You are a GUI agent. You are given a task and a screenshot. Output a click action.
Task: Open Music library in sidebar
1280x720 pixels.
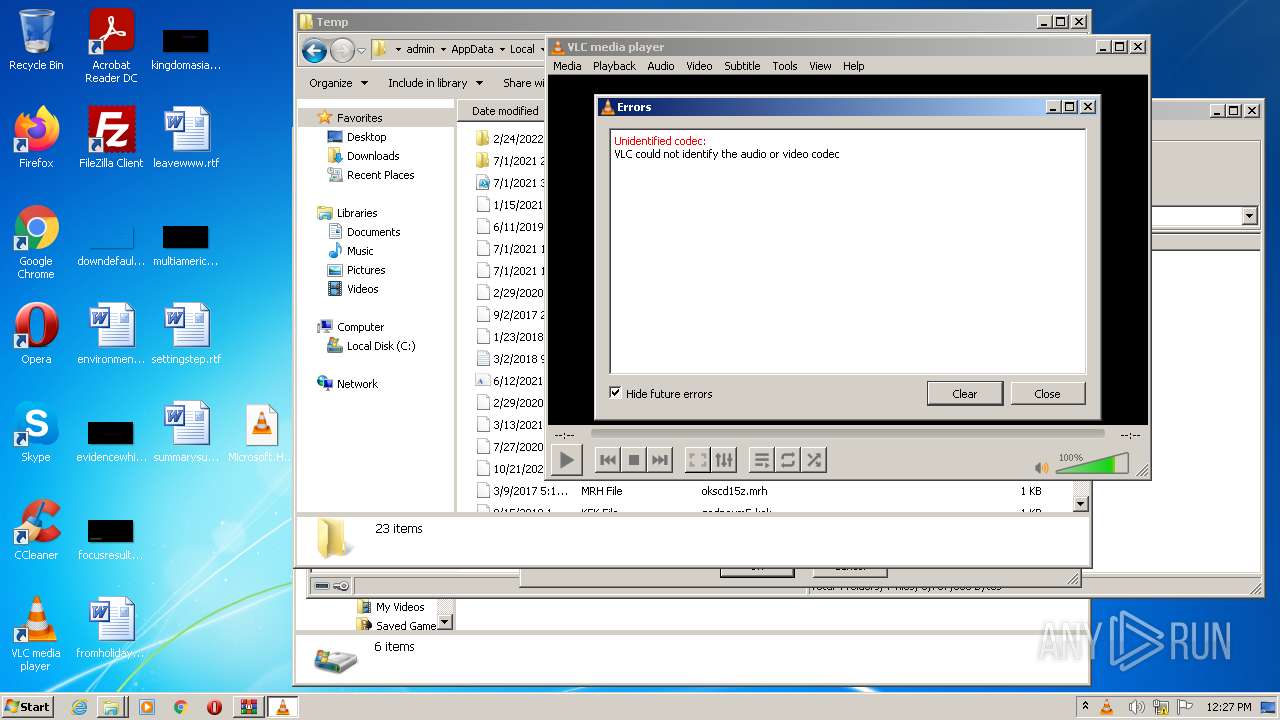360,251
